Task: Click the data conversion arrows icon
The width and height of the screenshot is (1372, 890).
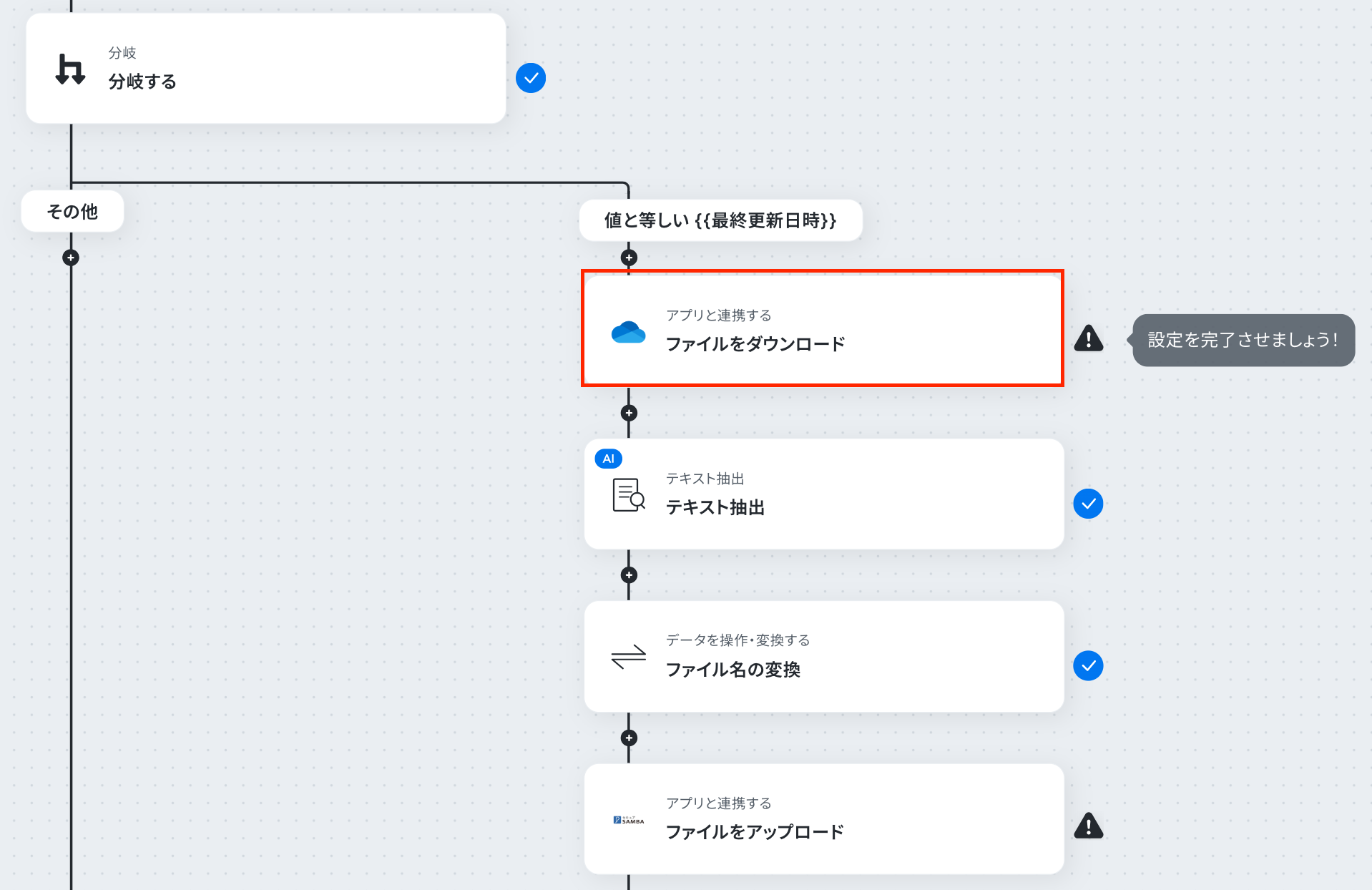Action: [628, 657]
